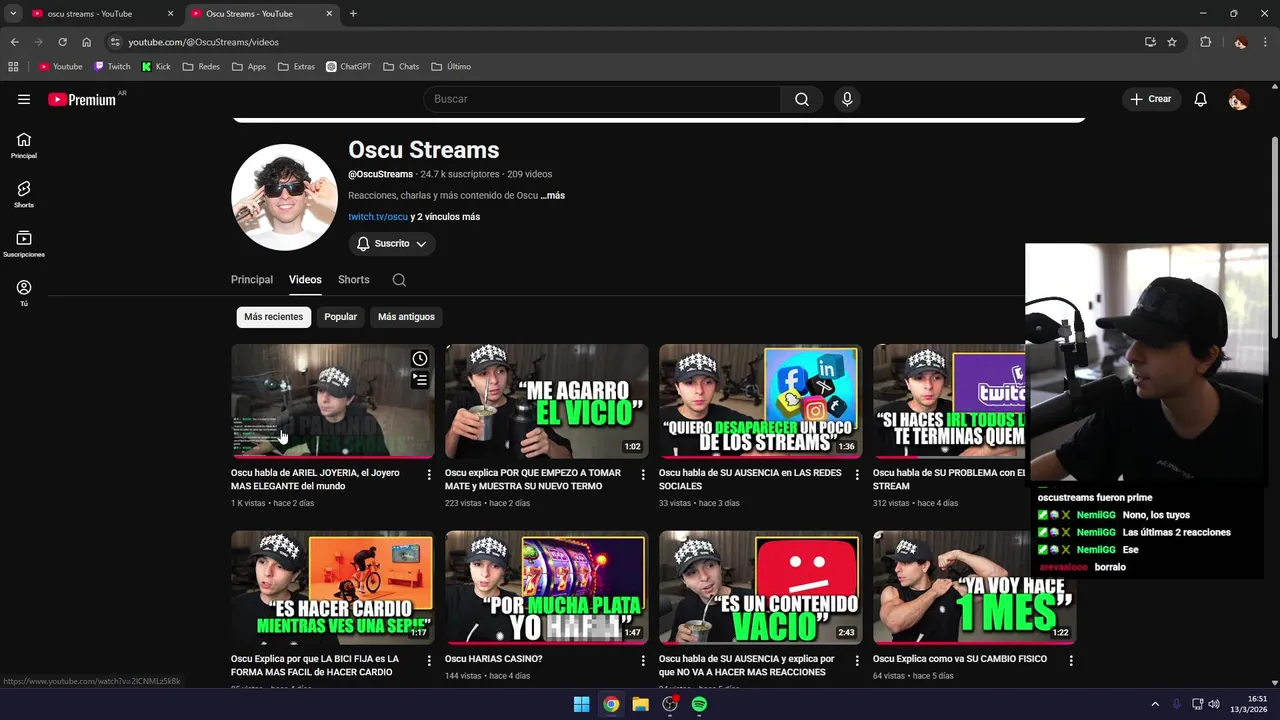Image resolution: width=1280 pixels, height=720 pixels.
Task: Open options for ARIEL JOYERIA video
Action: [x=429, y=474]
